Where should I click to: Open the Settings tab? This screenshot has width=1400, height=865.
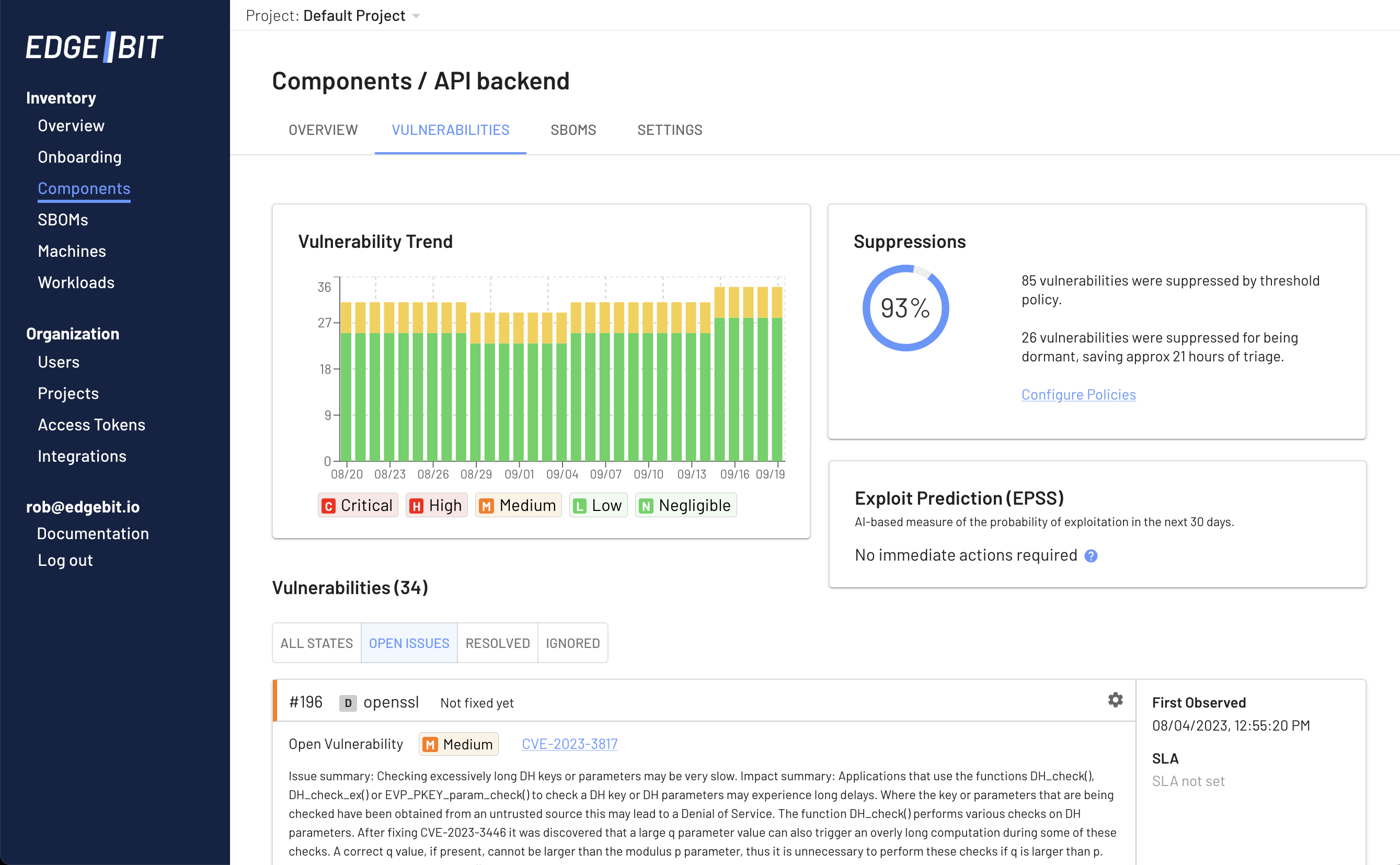(x=670, y=130)
